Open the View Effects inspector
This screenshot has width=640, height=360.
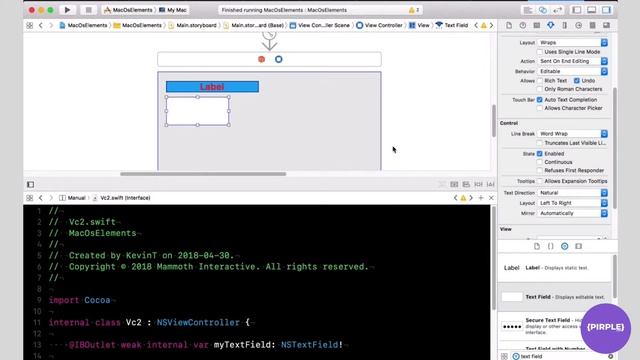tap(606, 25)
